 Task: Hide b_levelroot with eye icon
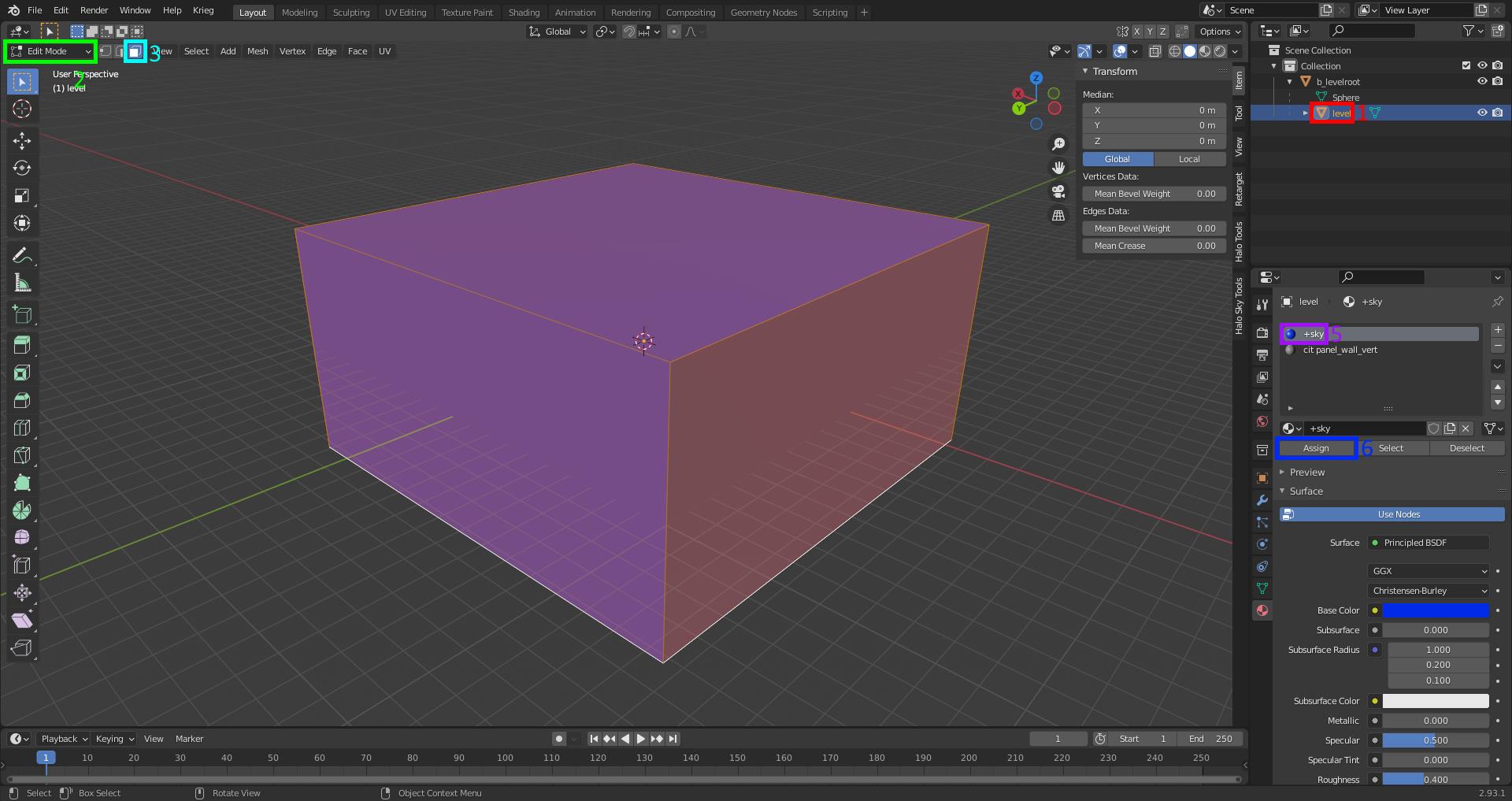(x=1482, y=81)
